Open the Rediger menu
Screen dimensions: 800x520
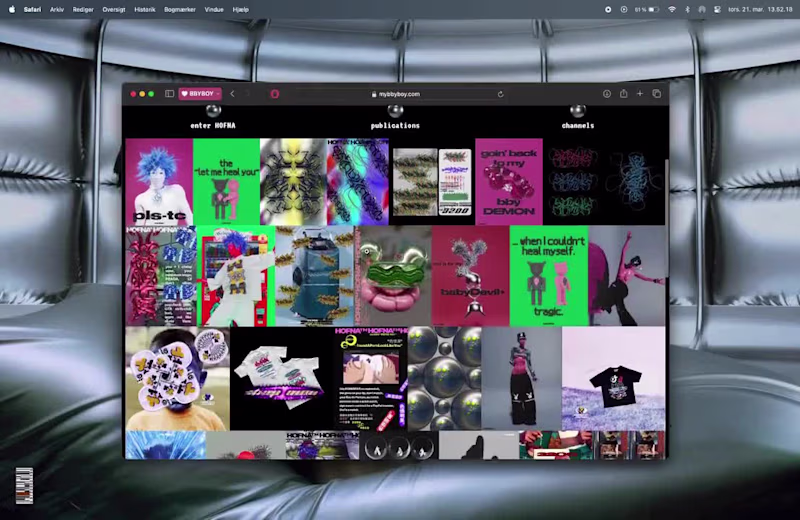83,9
